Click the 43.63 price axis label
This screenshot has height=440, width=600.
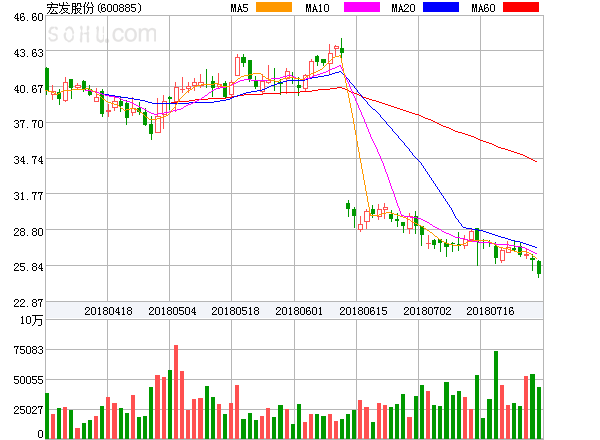(x=28, y=53)
